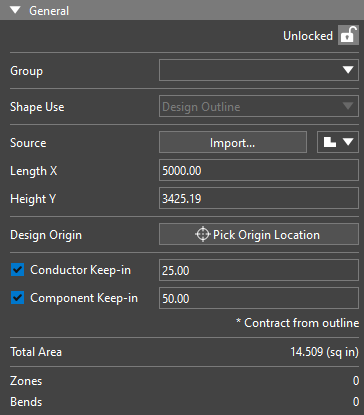Open the Group dropdown
This screenshot has width=364, height=415.
(x=259, y=70)
